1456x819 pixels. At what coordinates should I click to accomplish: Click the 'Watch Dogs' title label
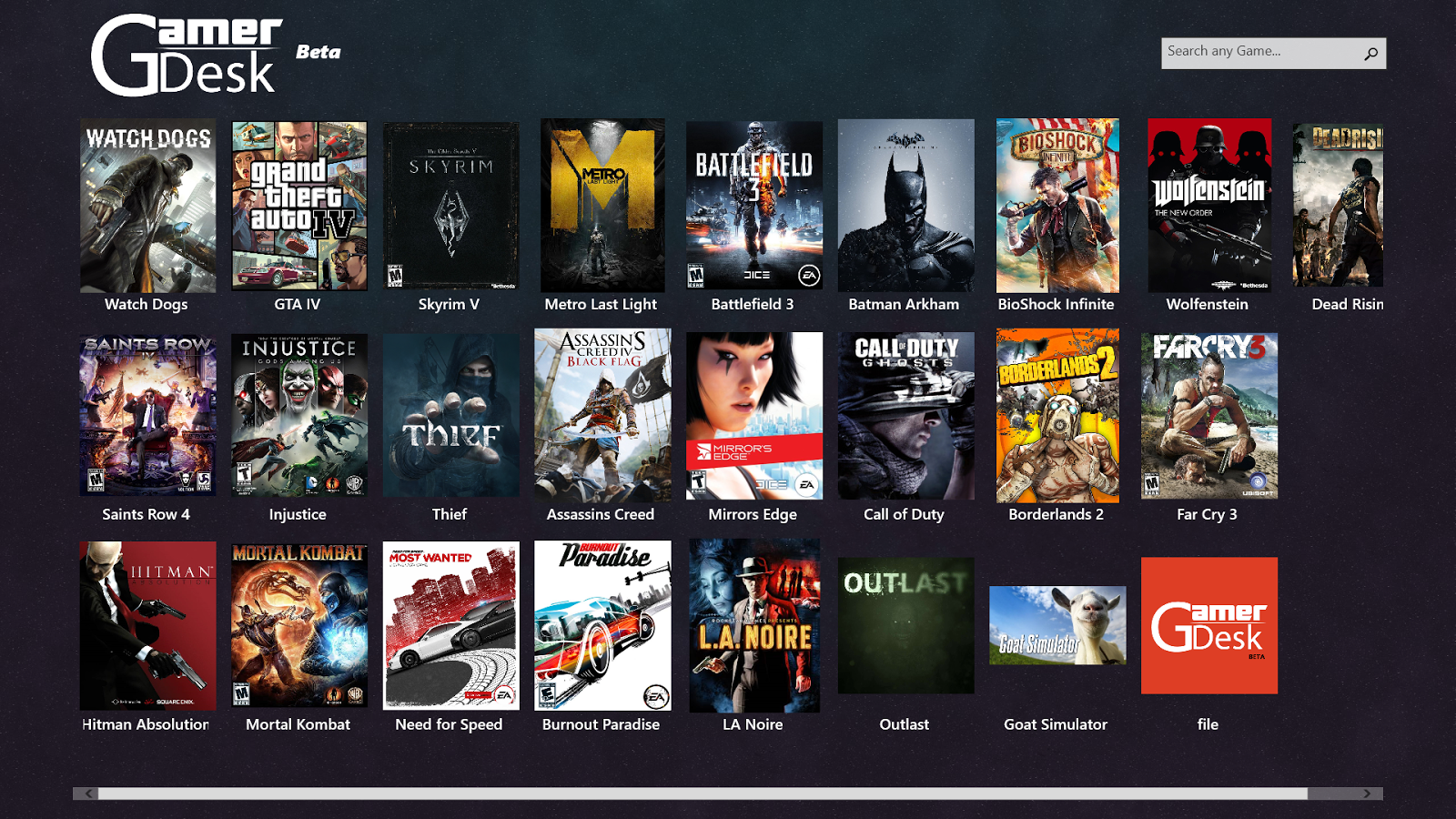coord(147,304)
